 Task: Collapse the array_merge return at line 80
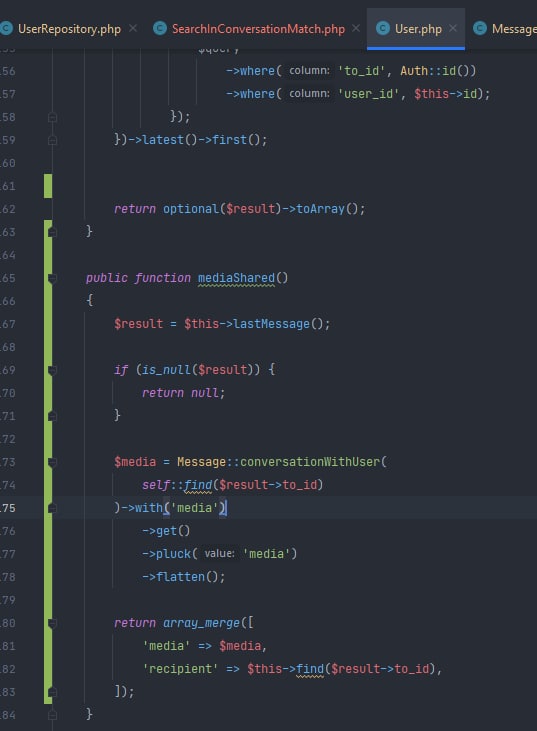tap(52, 623)
